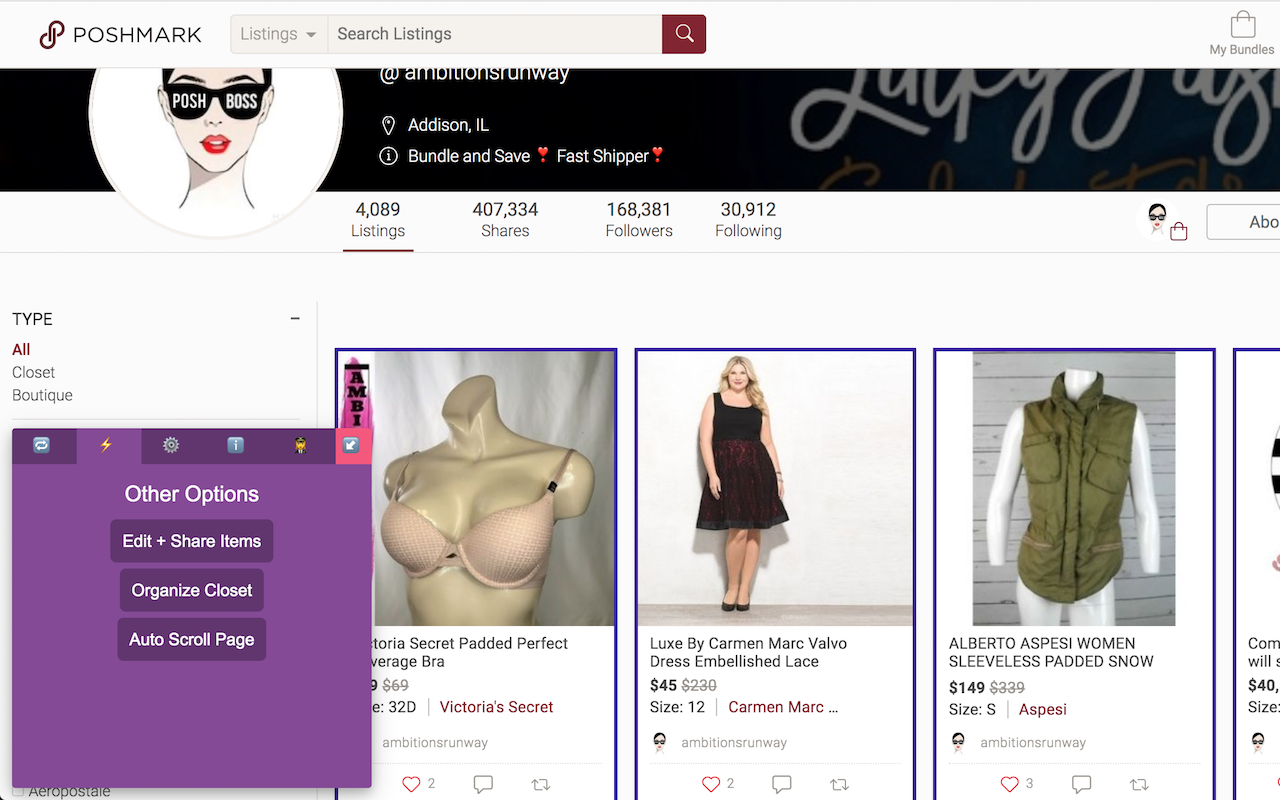Minimize the purple panel with arrow icon
The image size is (1280, 800).
[352, 446]
